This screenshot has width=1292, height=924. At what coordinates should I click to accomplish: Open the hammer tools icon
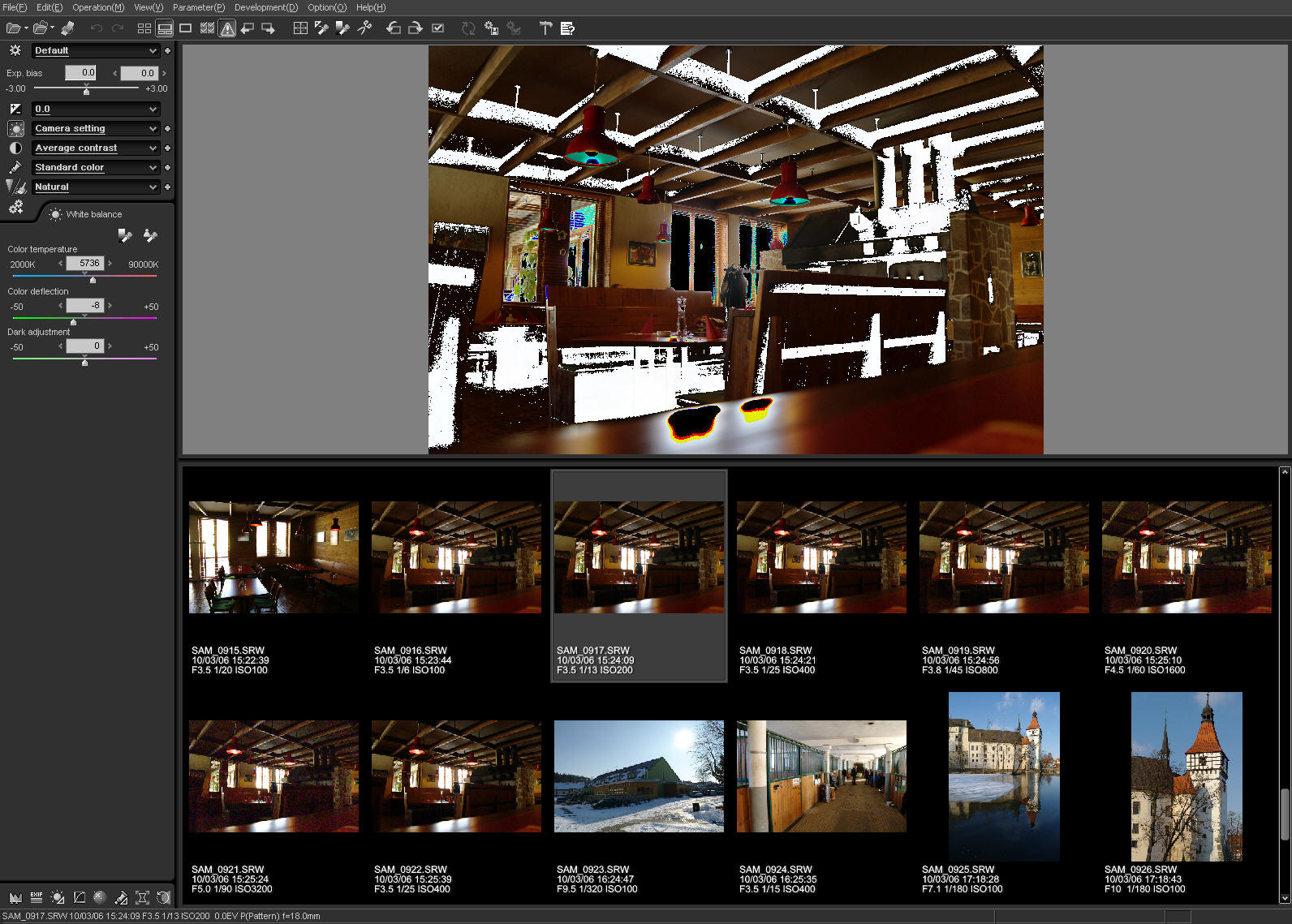[545, 28]
